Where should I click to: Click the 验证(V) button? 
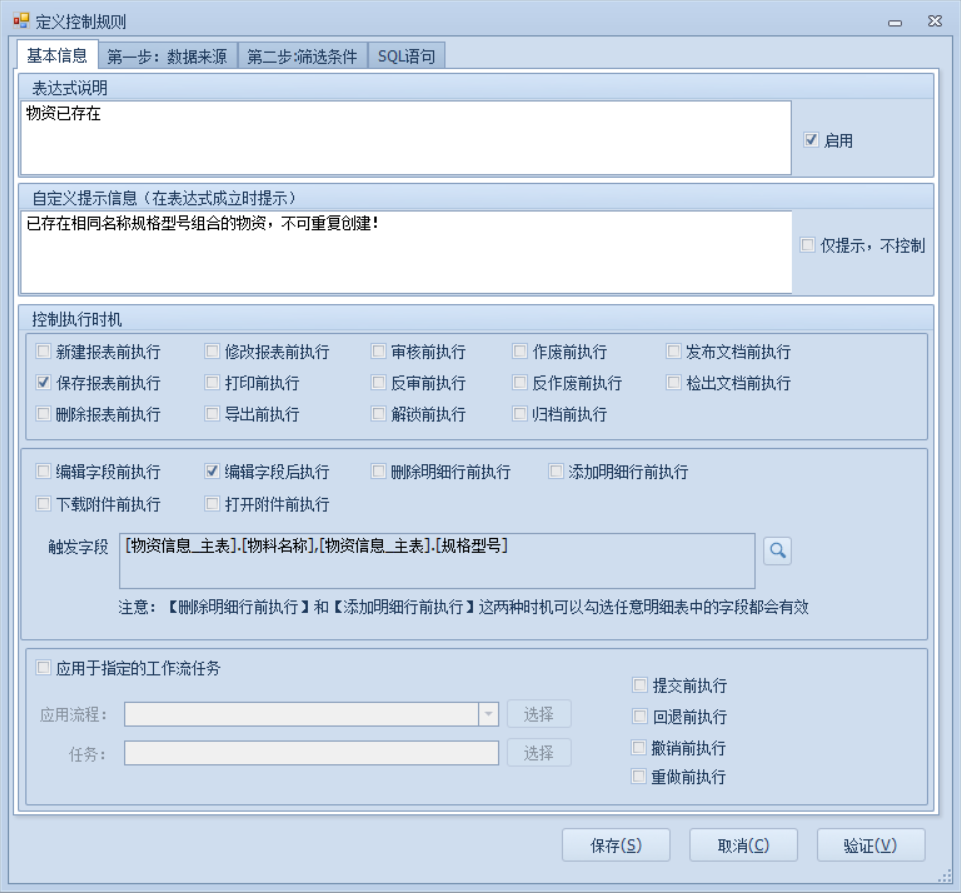tap(870, 845)
